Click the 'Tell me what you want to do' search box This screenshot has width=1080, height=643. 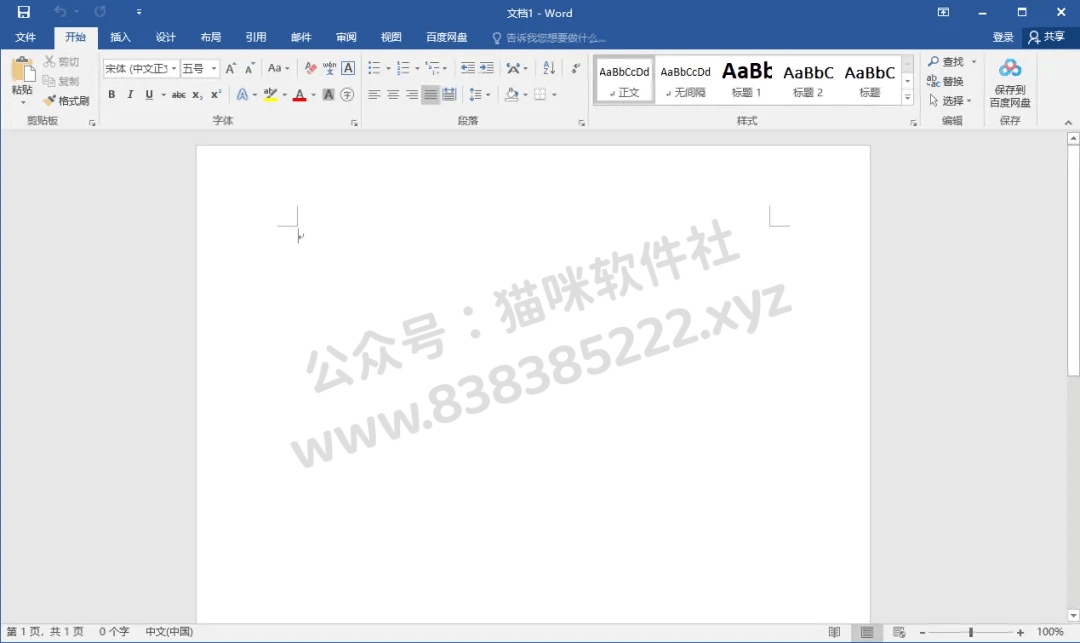[x=550, y=38]
